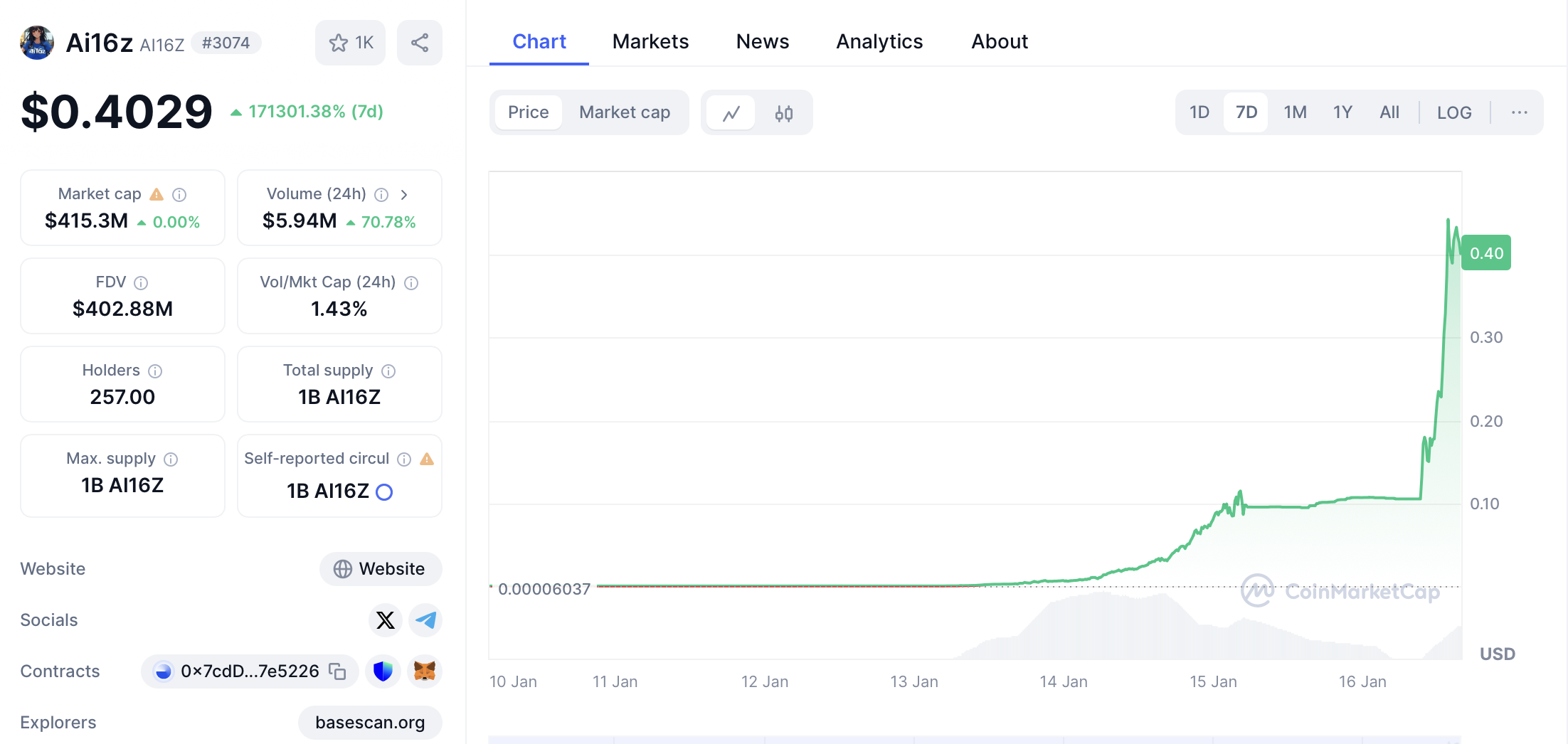Screen dimensions: 1568x744
Task: Switch to the News tab
Action: pyautogui.click(x=763, y=41)
